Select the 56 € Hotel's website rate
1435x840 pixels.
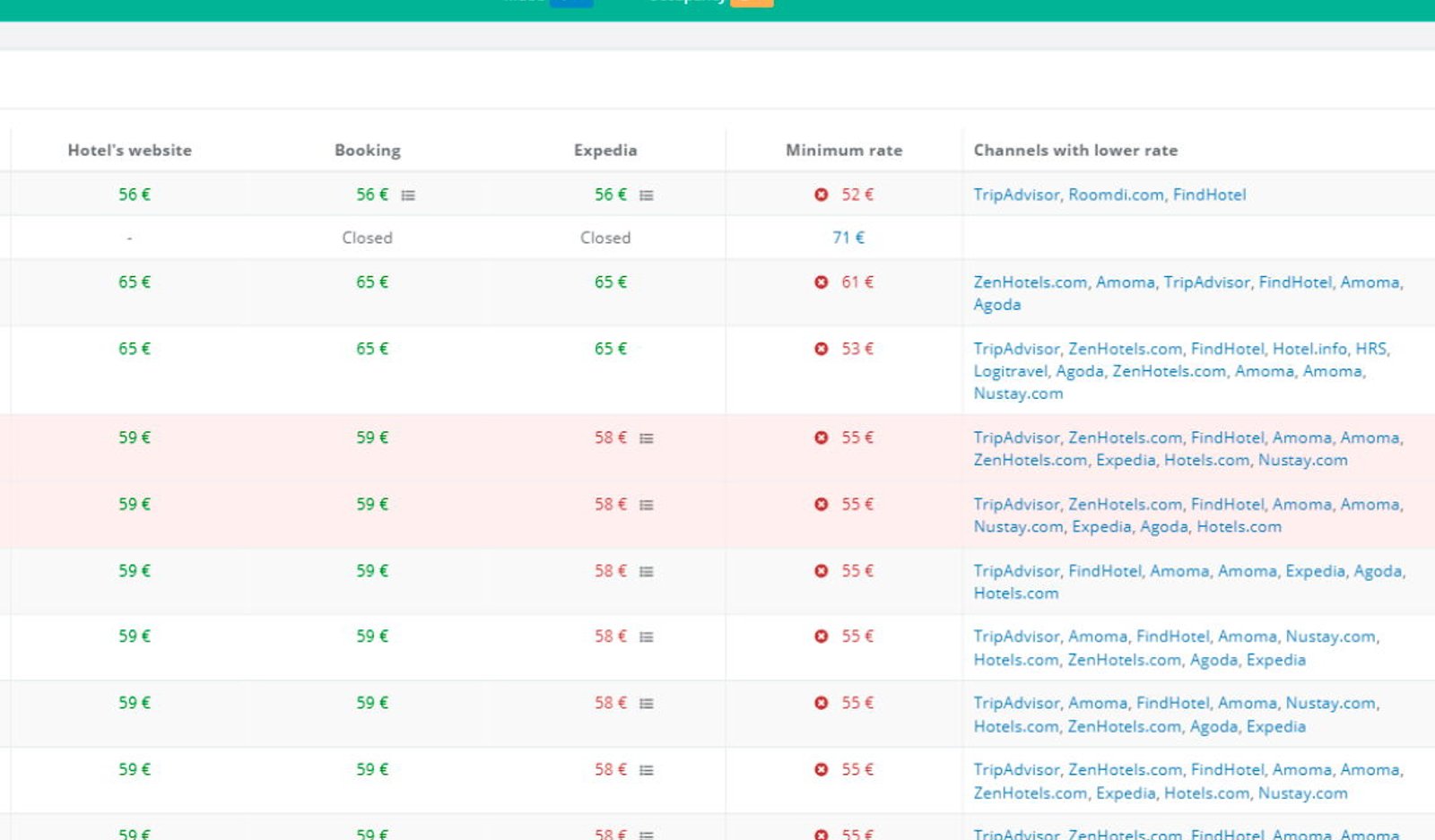135,195
